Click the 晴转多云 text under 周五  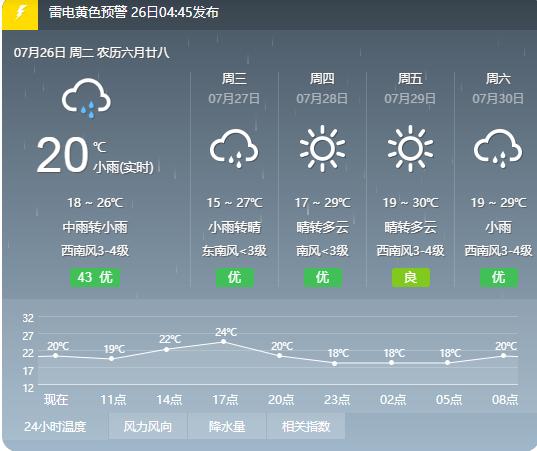(410, 227)
